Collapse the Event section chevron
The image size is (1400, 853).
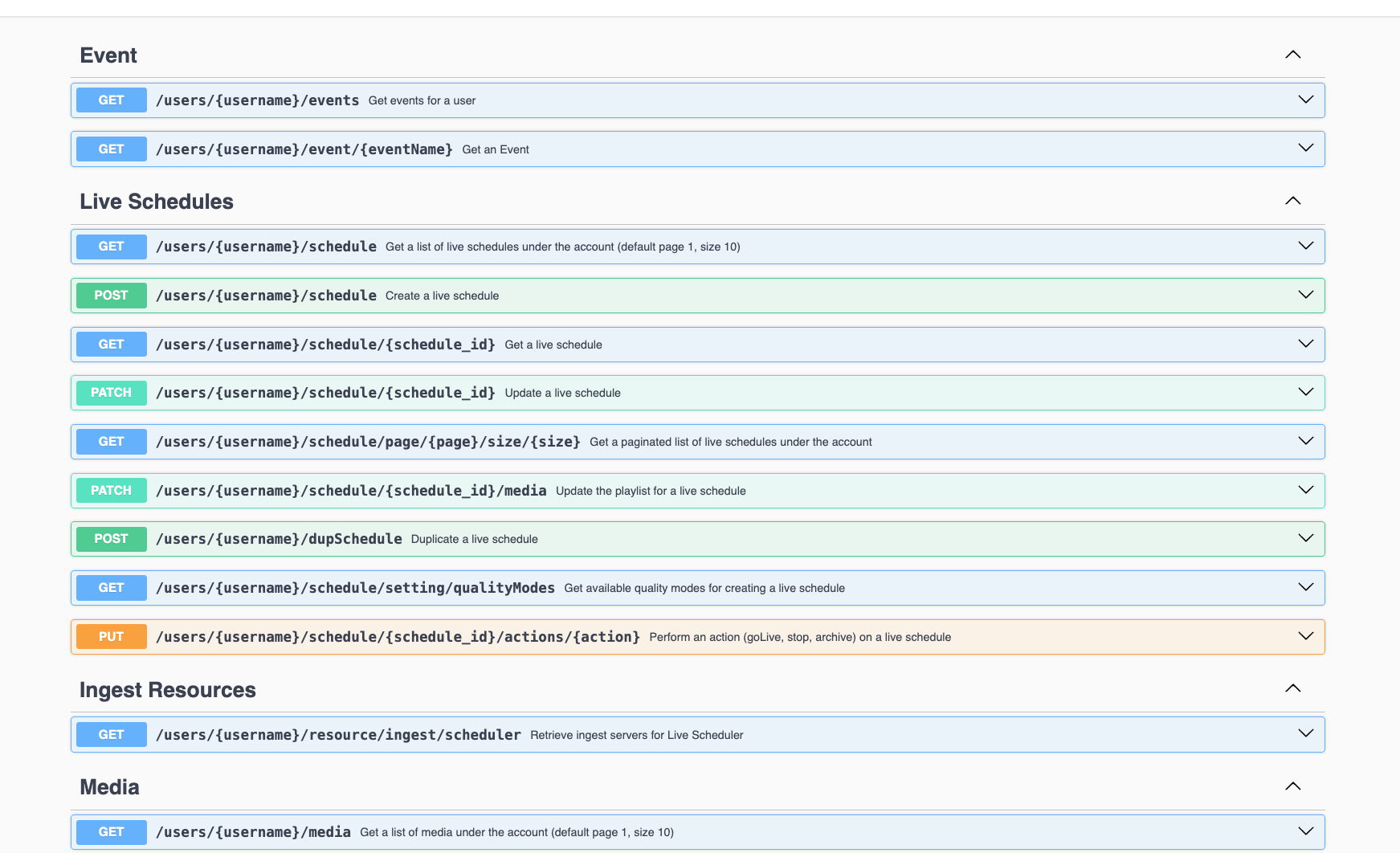1292,55
